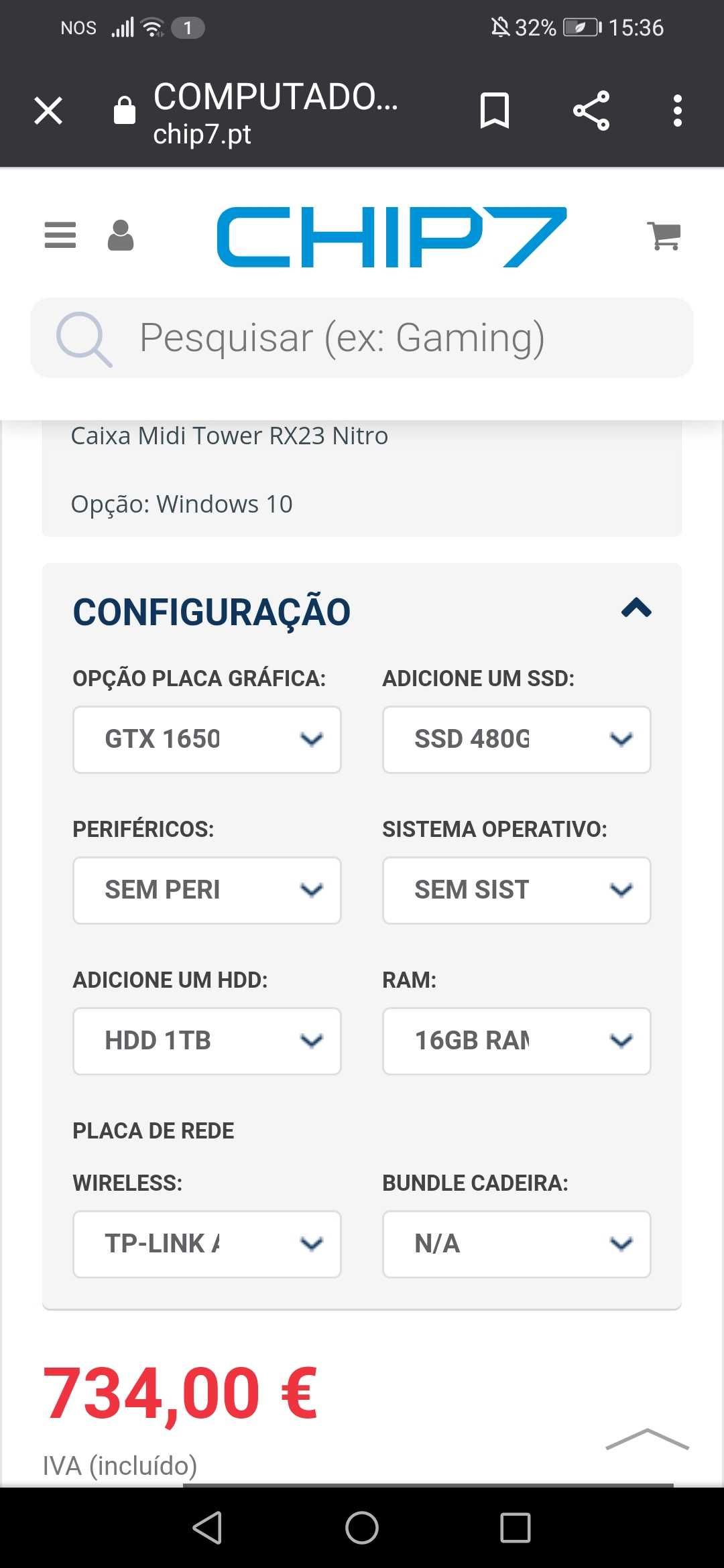Tap the share icon in browser bar
The image size is (724, 1568).
point(591,111)
